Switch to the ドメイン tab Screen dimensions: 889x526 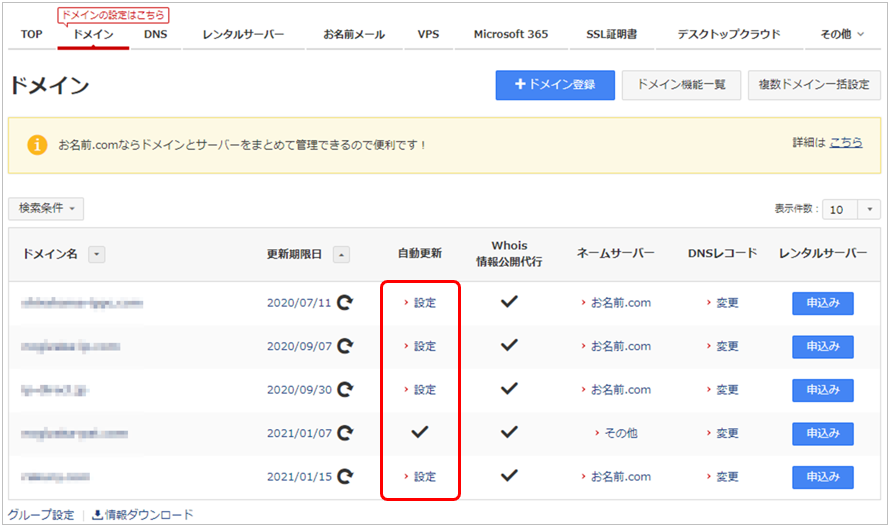point(94,35)
